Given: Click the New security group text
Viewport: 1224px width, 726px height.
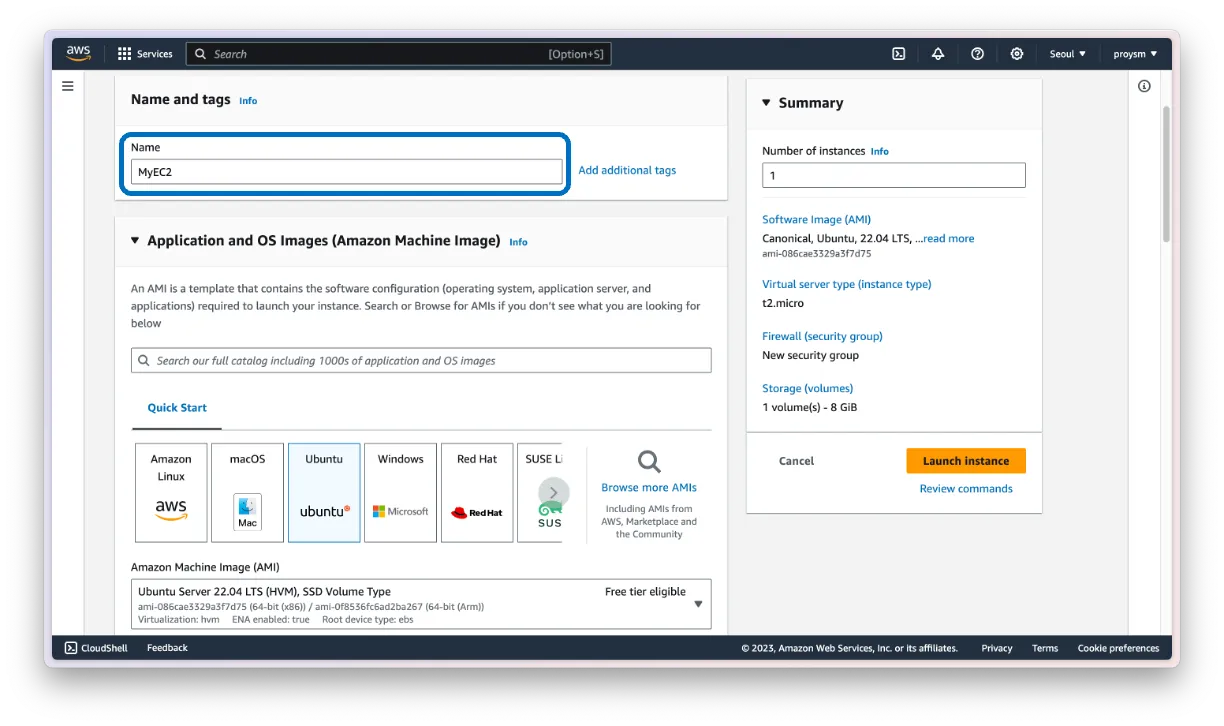Looking at the screenshot, I should [810, 355].
